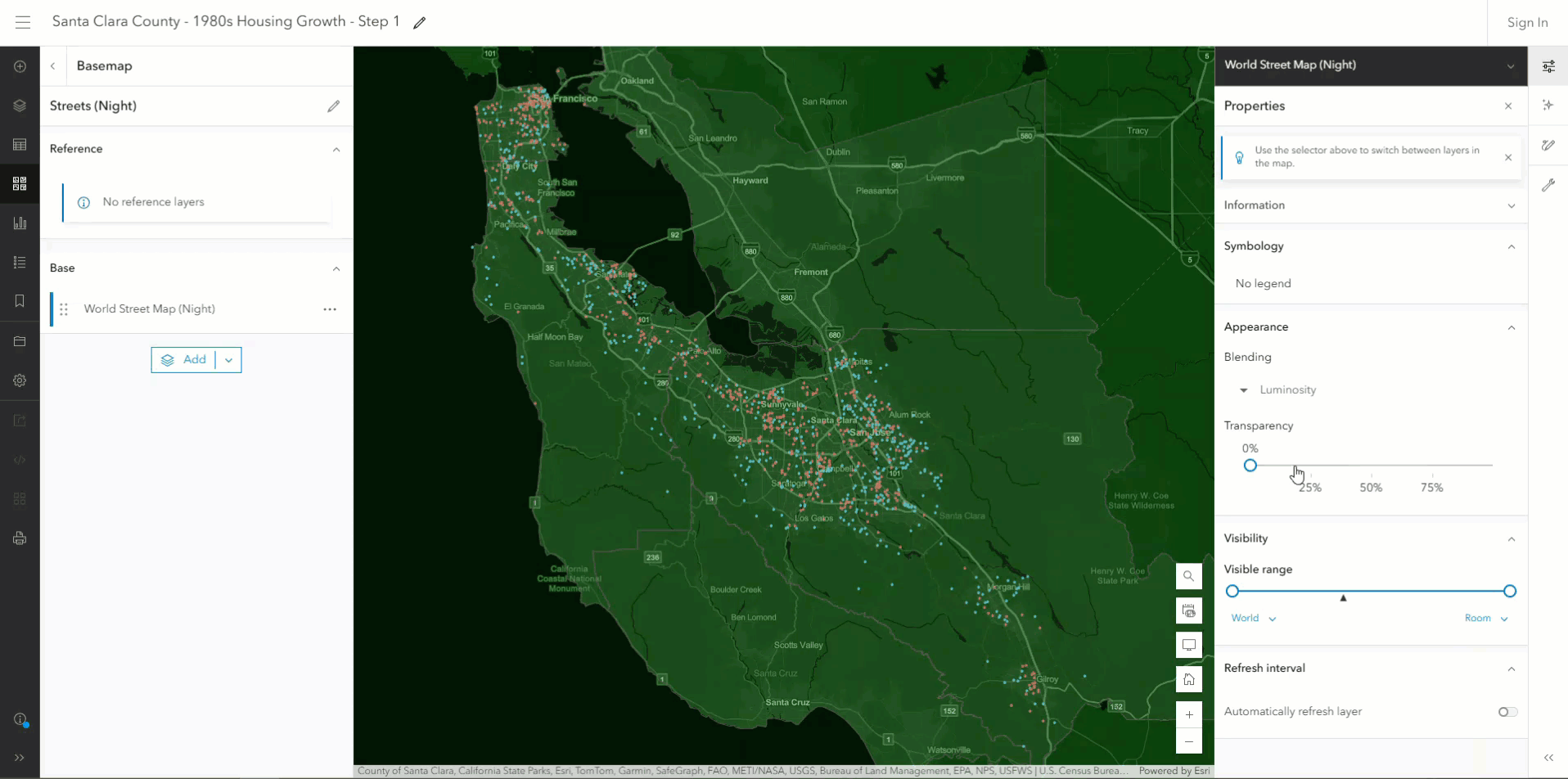Show the Legend pane icon
The width and height of the screenshot is (1568, 779).
[x=20, y=262]
